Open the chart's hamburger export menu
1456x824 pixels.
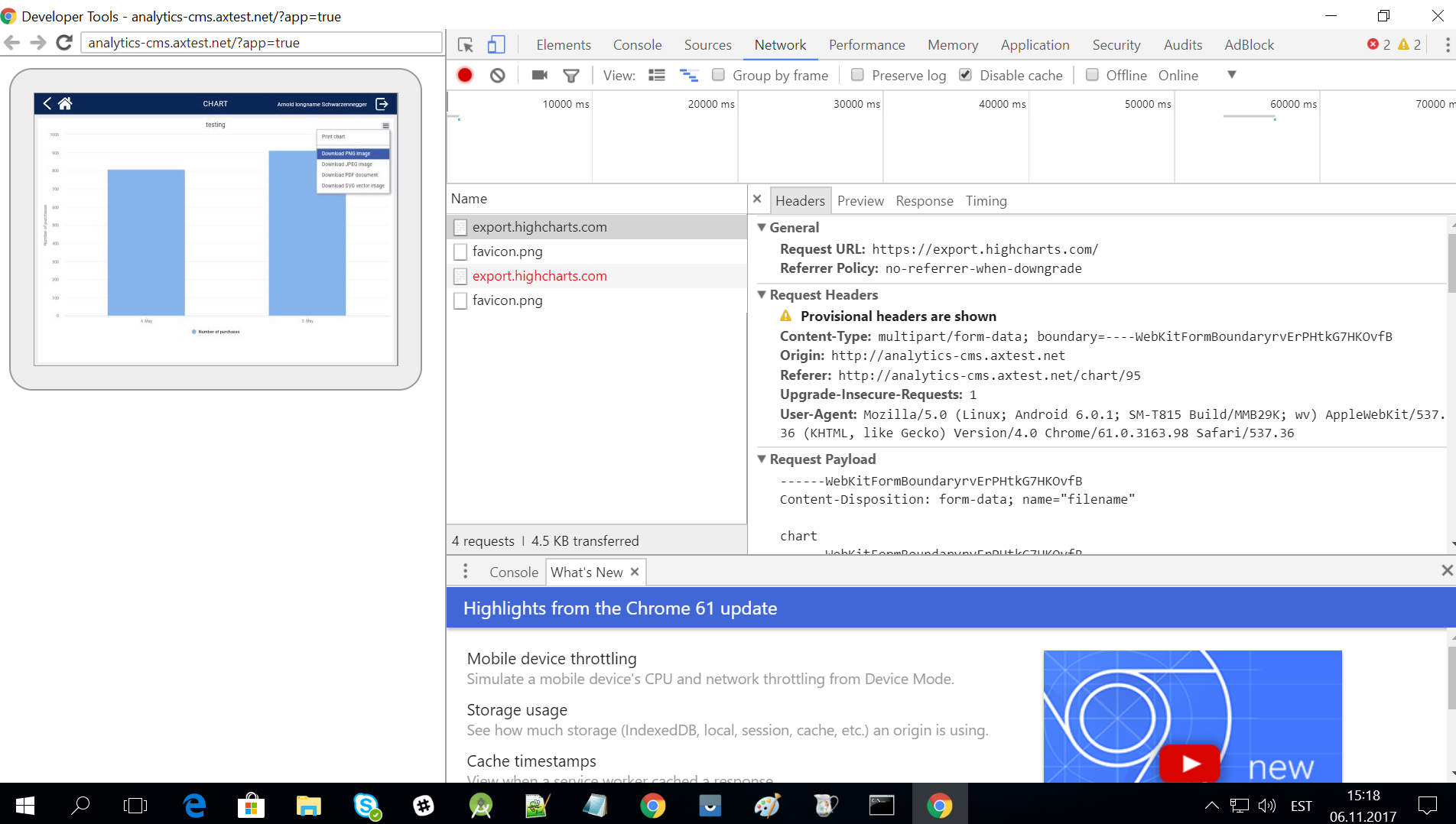pos(385,125)
